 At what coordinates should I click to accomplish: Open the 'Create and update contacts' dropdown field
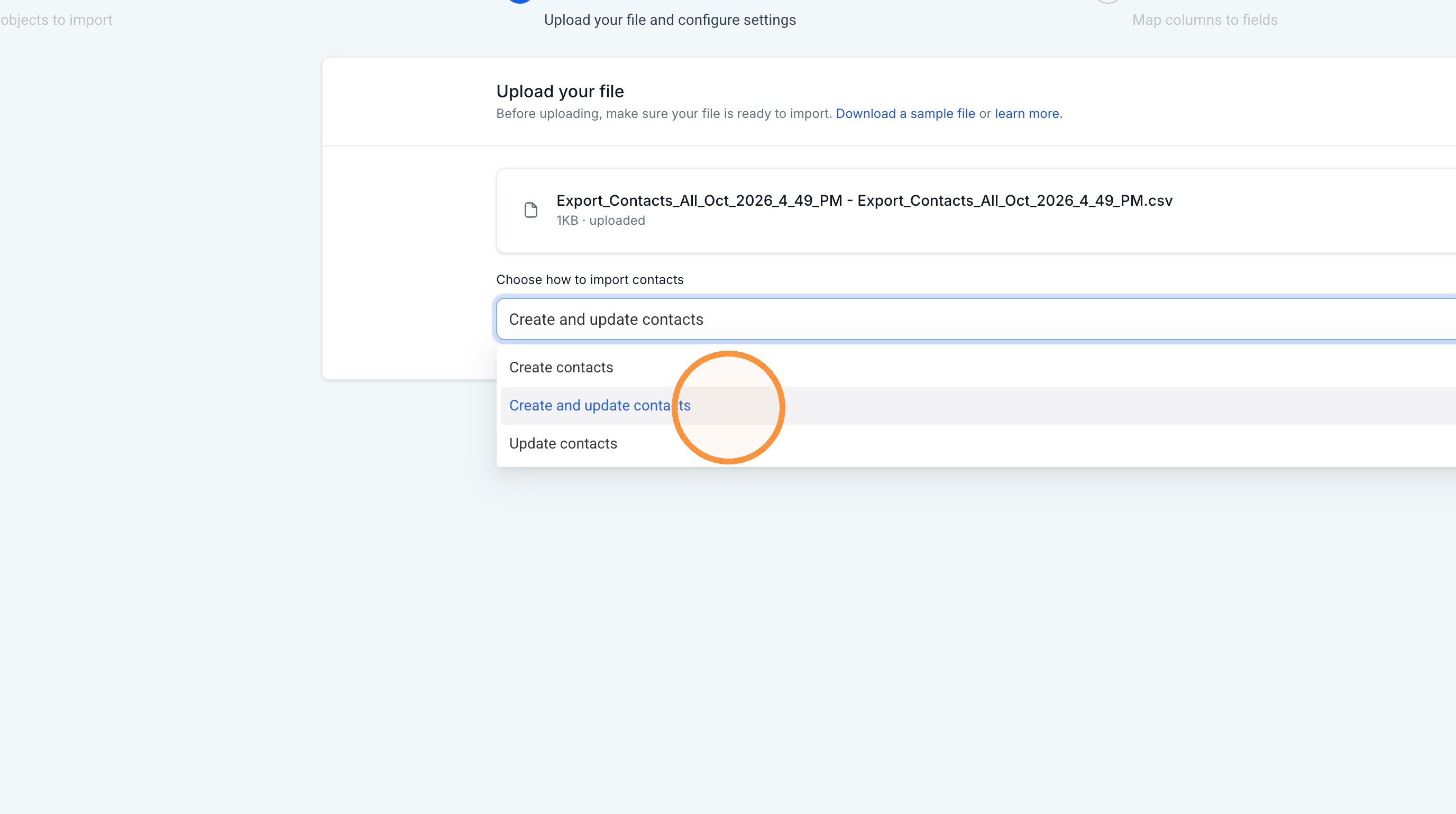[976, 319]
